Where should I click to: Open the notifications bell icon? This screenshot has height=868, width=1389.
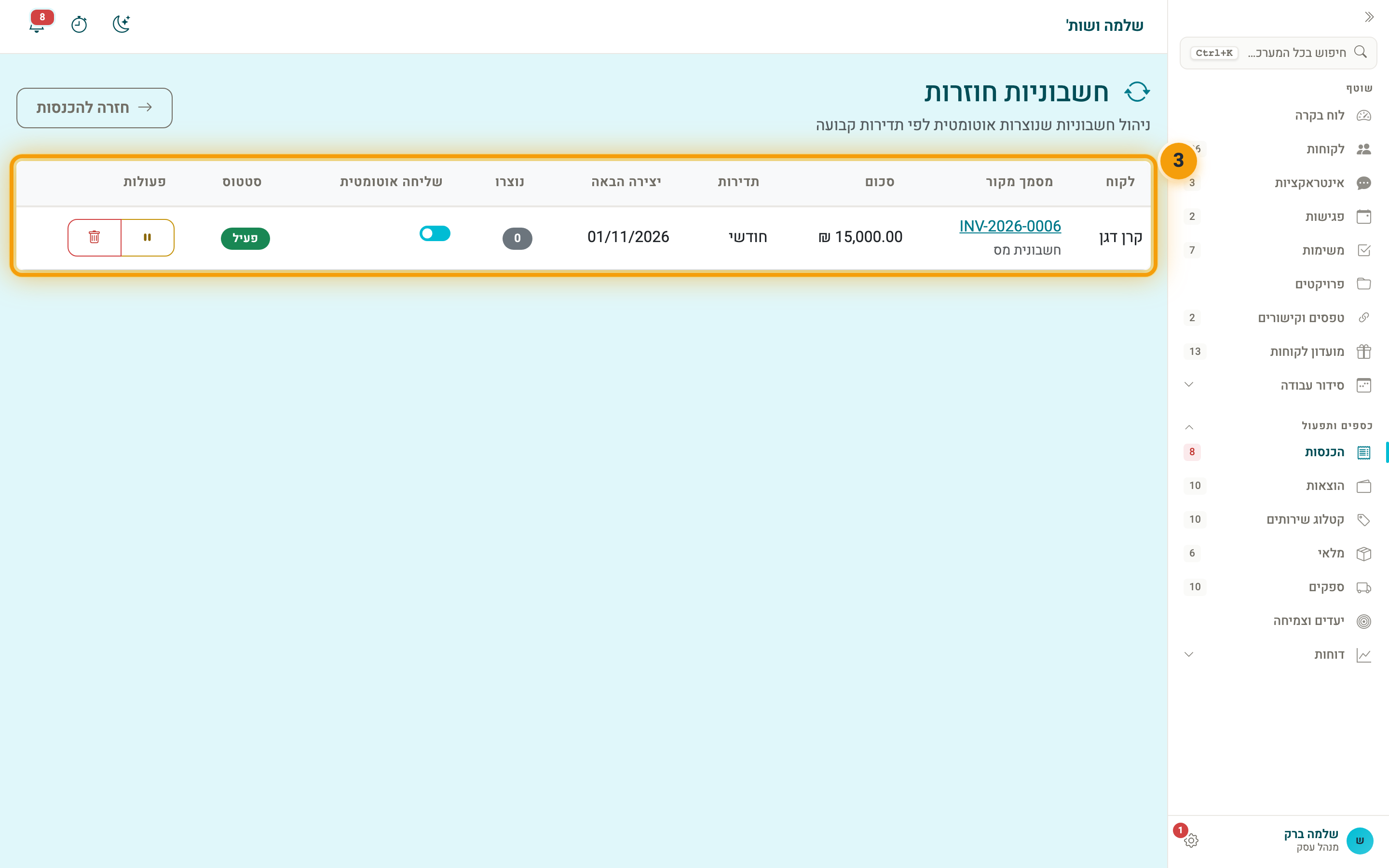(x=37, y=25)
